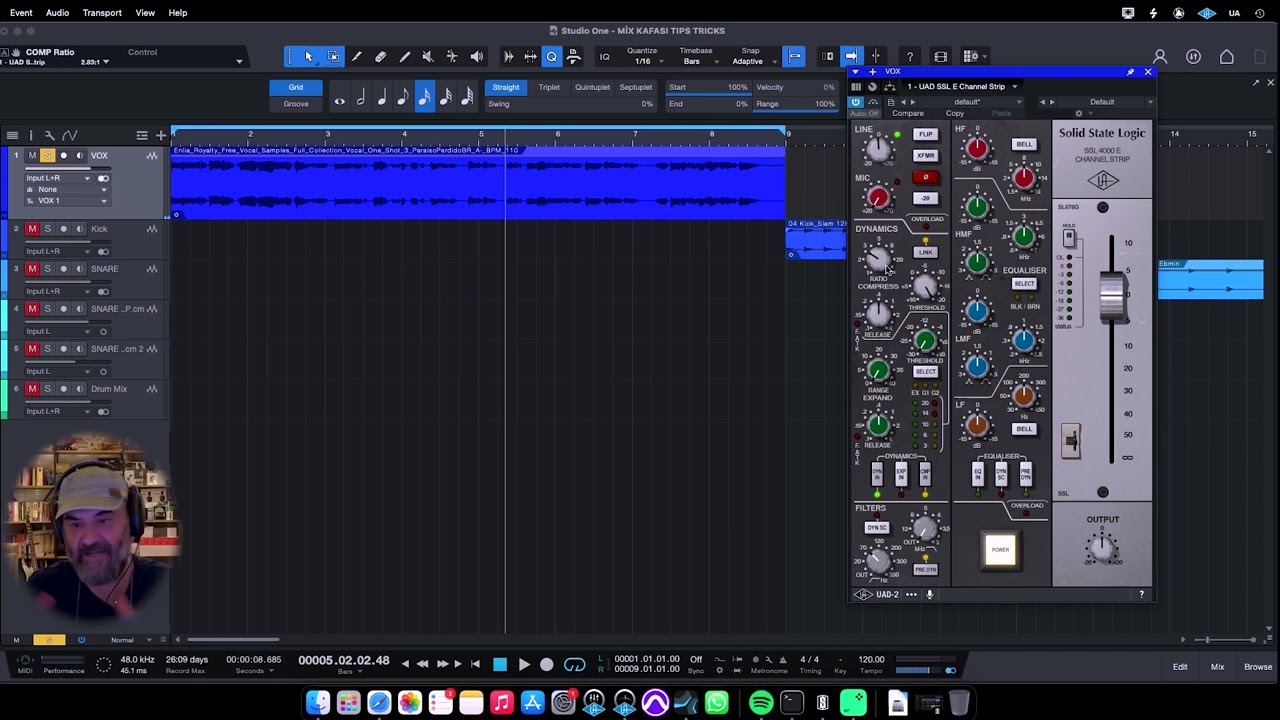Image resolution: width=1280 pixels, height=720 pixels.
Task: Mute the SNARE track
Action: click(x=32, y=269)
